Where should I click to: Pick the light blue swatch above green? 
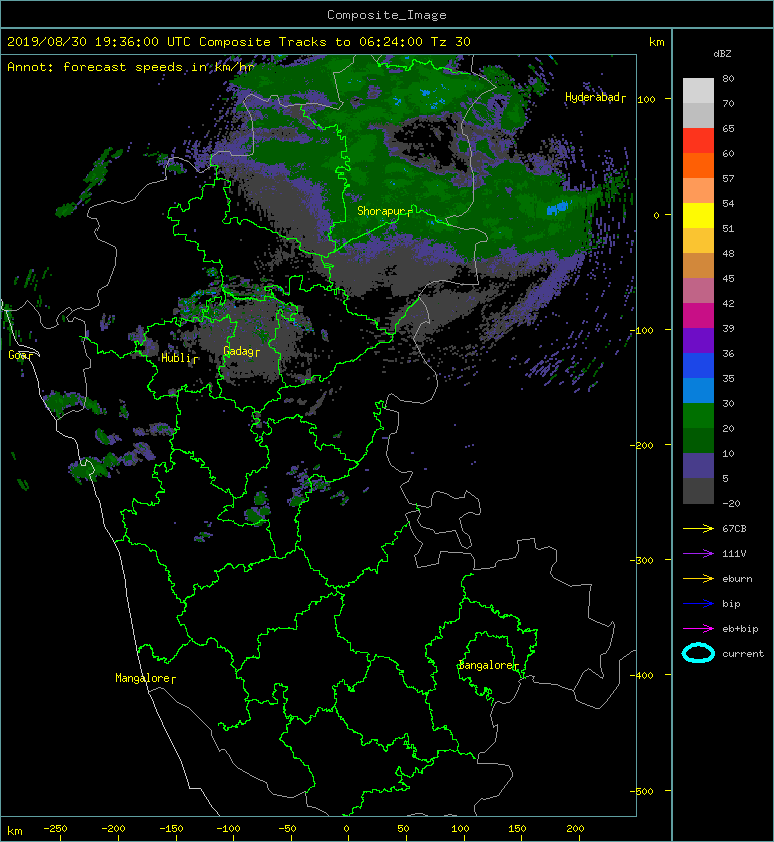pyautogui.click(x=698, y=390)
